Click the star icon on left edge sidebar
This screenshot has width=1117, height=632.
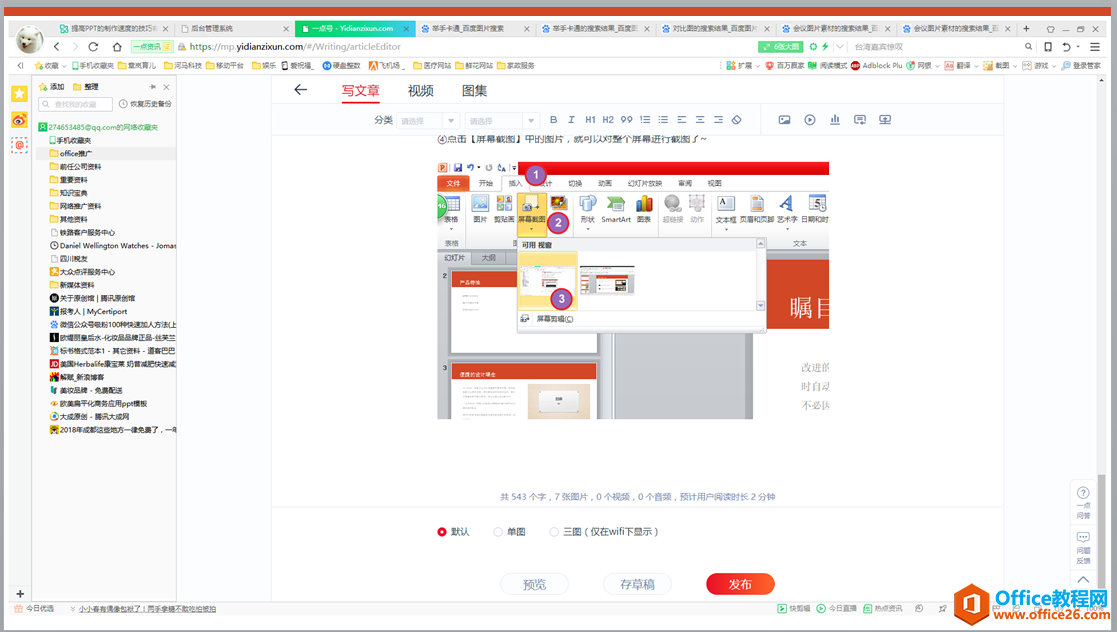click(x=19, y=92)
